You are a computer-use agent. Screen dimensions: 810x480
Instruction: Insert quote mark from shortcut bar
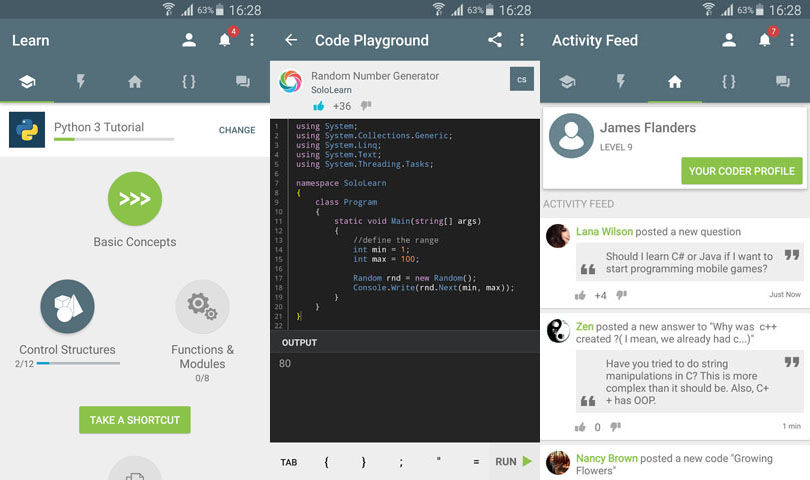(x=439, y=459)
